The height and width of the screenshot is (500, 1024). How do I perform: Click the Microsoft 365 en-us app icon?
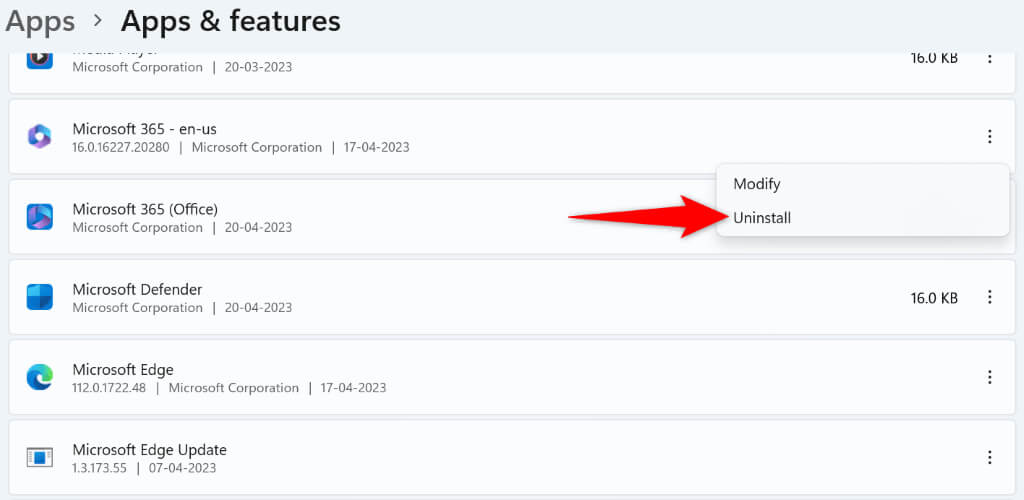[39, 137]
